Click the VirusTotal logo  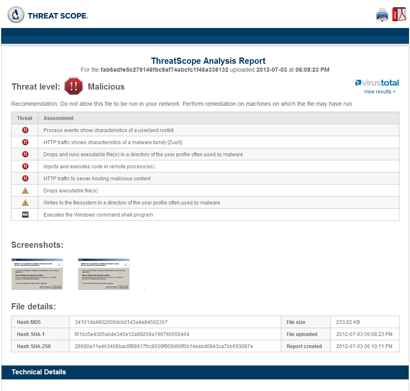coord(377,83)
